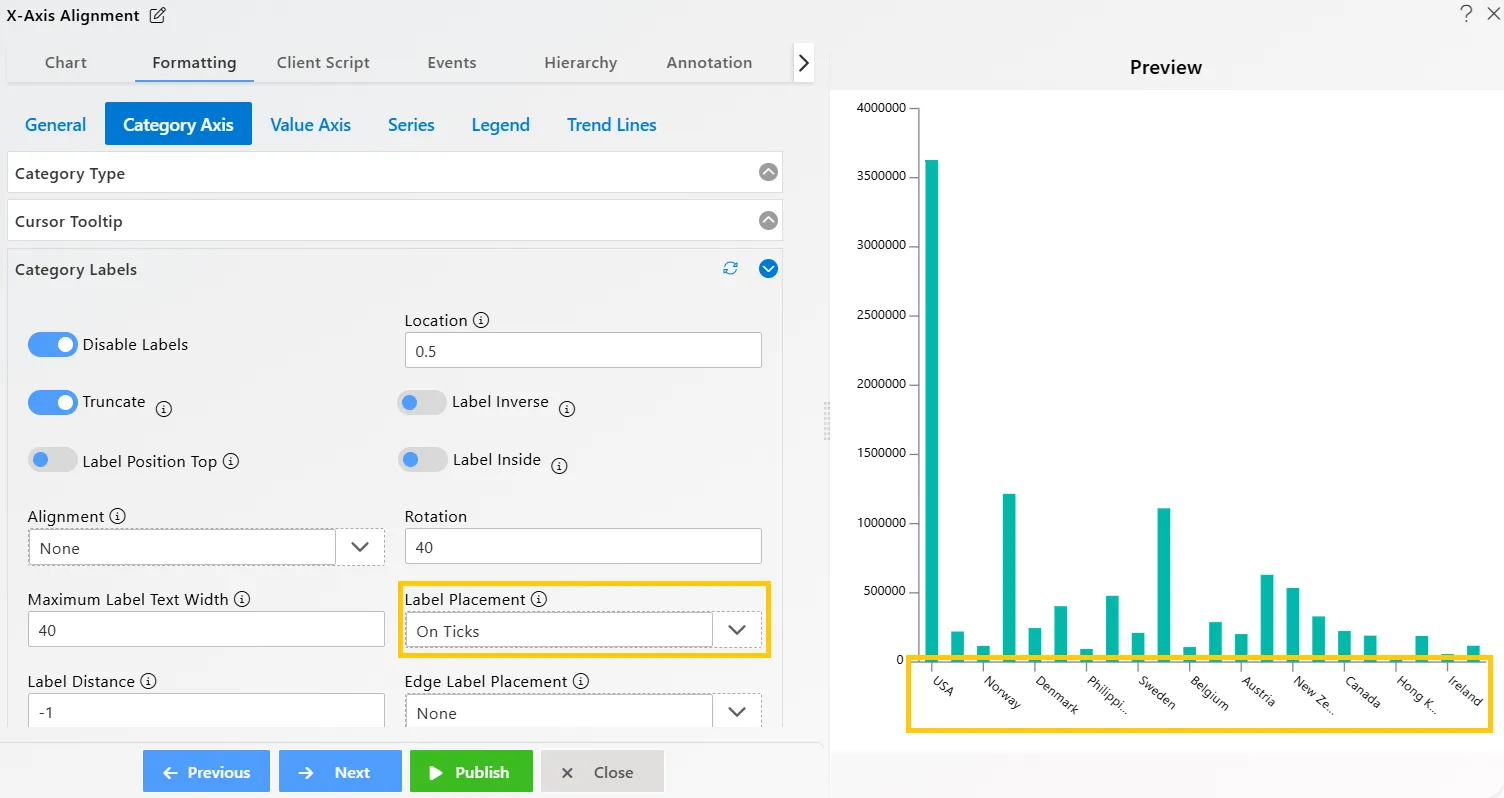This screenshot has height=798, width=1504.
Task: Click the Maximum Label Text Width field
Action: coord(206,629)
